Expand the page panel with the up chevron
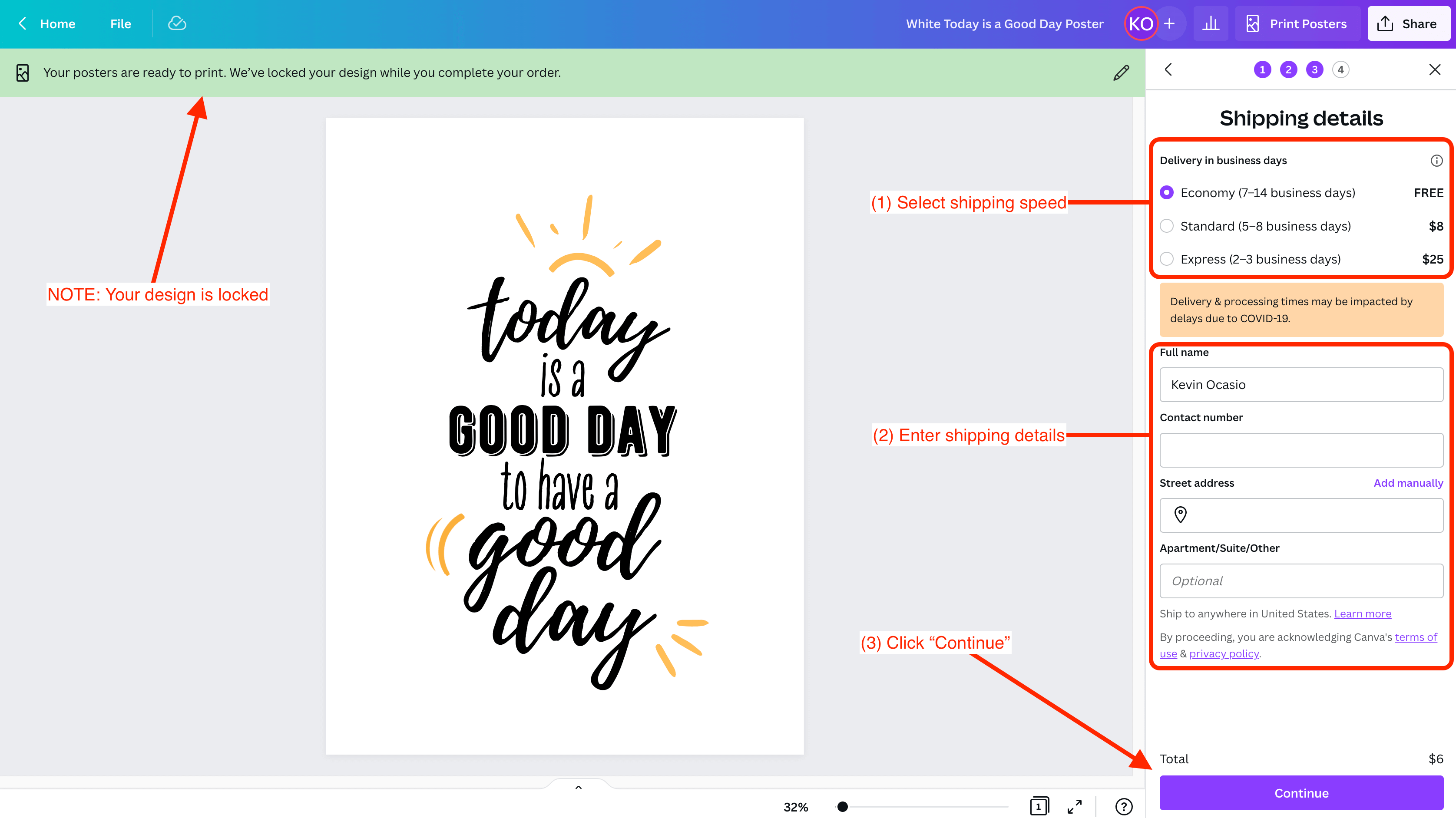This screenshot has height=818, width=1456. click(x=578, y=787)
